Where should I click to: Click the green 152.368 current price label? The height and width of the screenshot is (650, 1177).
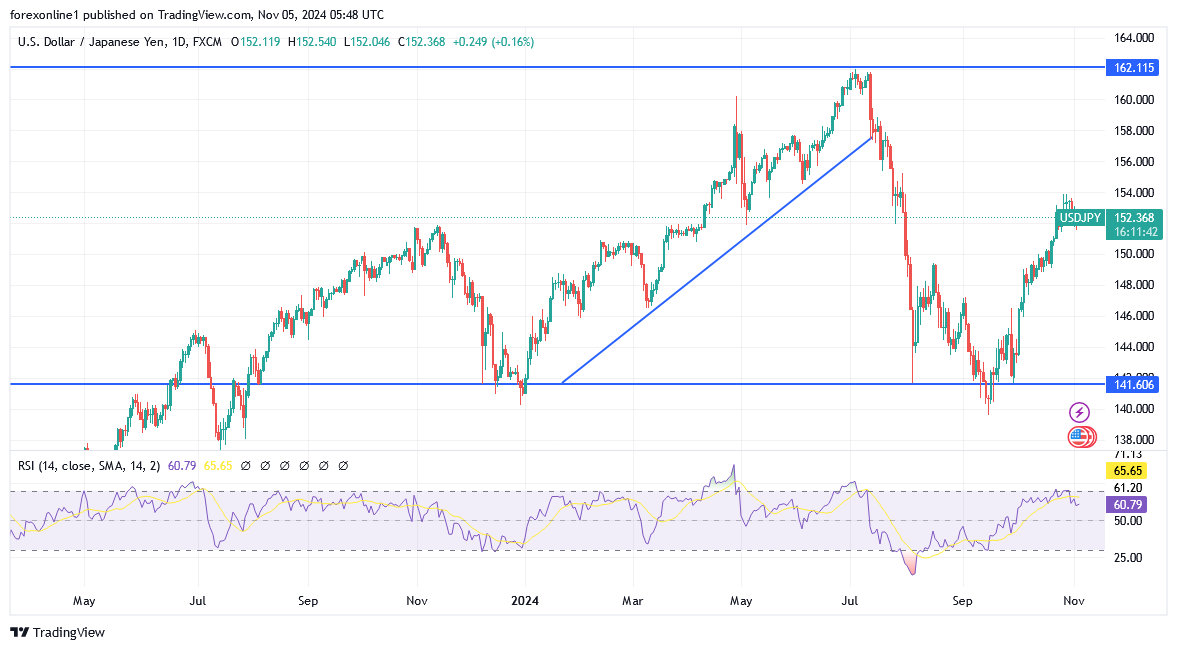tap(1133, 218)
